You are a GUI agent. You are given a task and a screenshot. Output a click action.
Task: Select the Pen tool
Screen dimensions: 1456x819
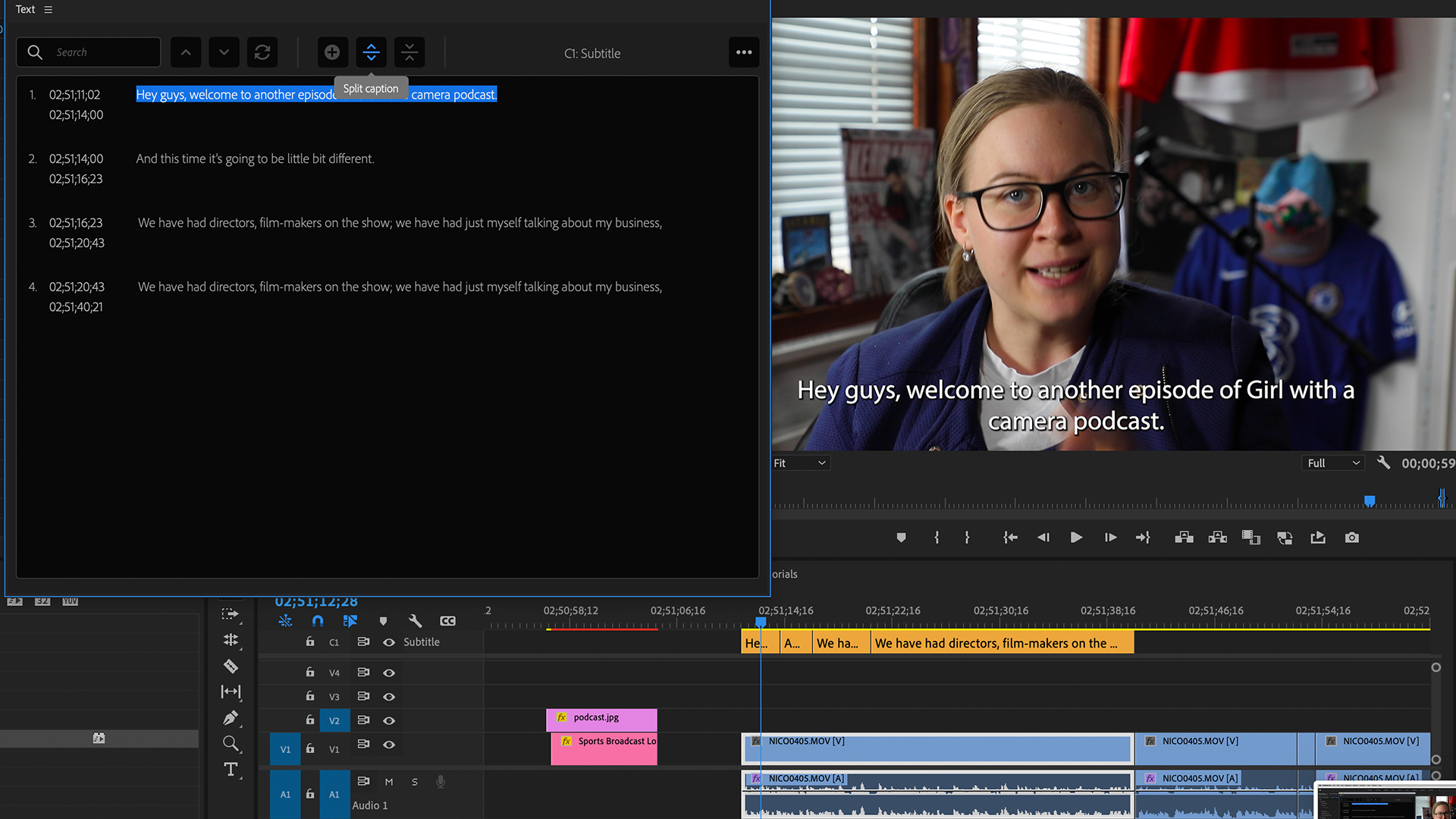231,717
